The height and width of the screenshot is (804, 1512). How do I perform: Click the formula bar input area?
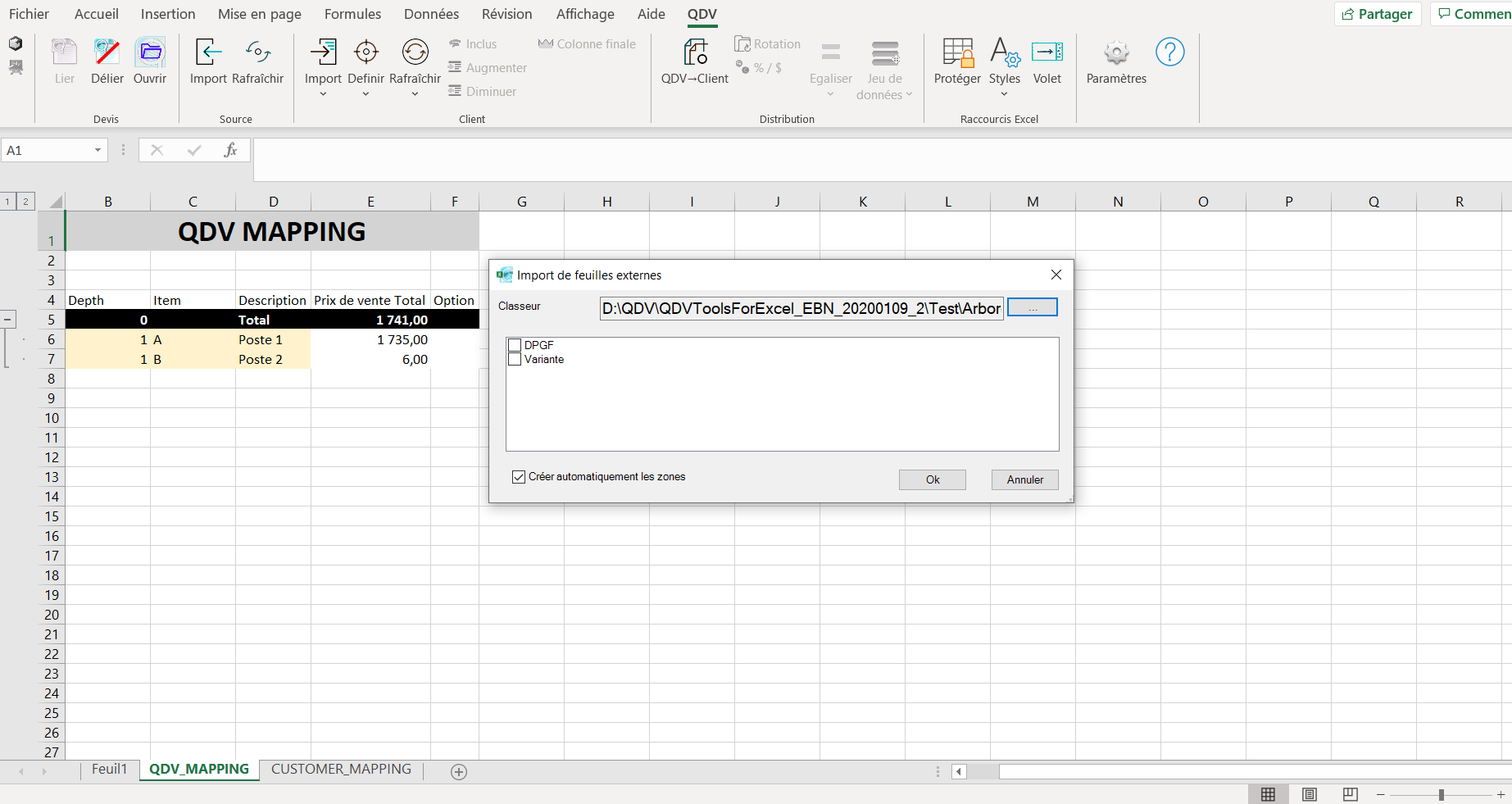(883, 159)
